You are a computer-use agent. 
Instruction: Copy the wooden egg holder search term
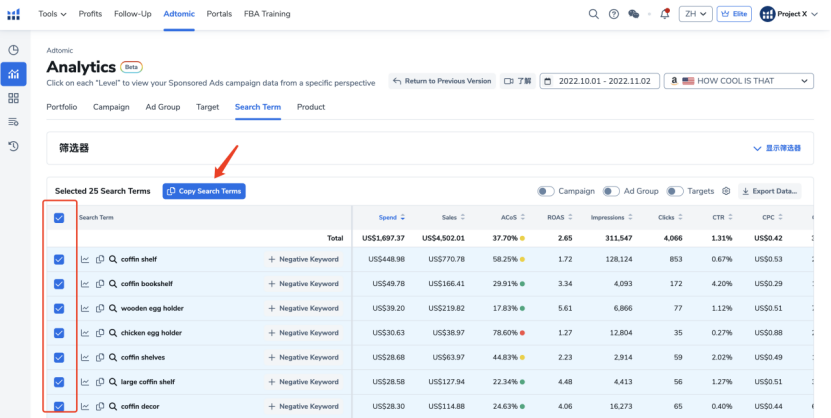click(100, 308)
